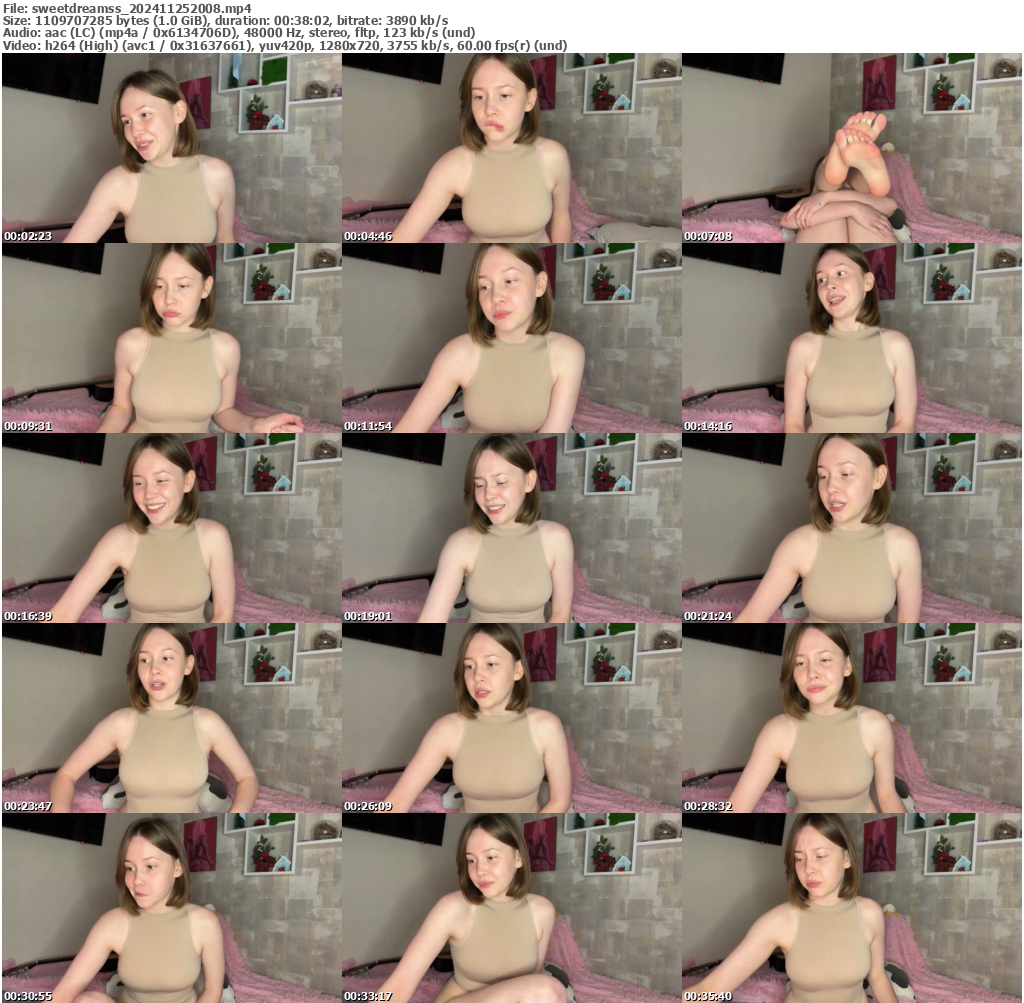Open the final preview at 00:35:40
Viewport: 1024px width, 1003px height.
click(851, 903)
